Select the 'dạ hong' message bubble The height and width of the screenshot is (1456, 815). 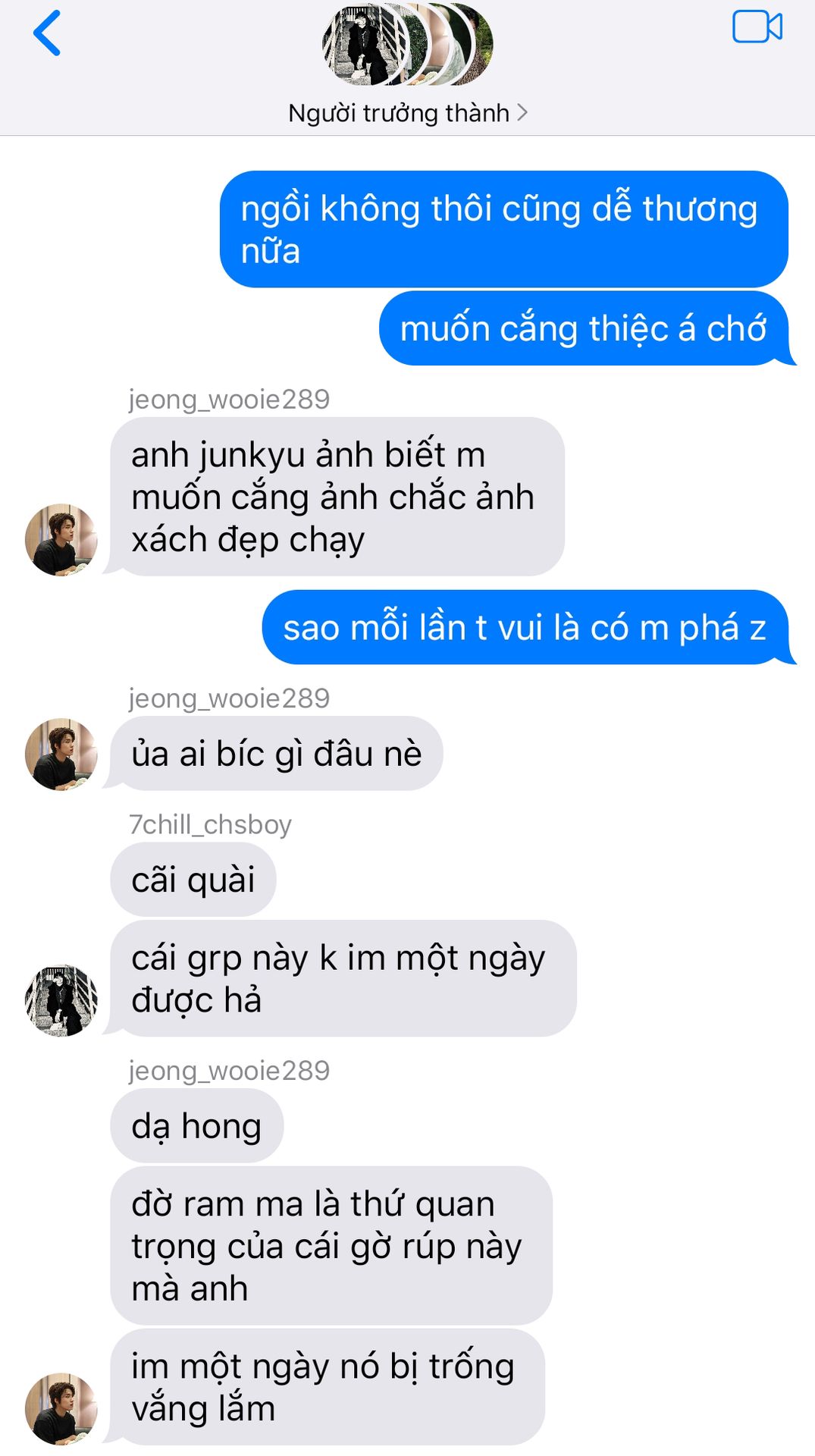point(197,1125)
